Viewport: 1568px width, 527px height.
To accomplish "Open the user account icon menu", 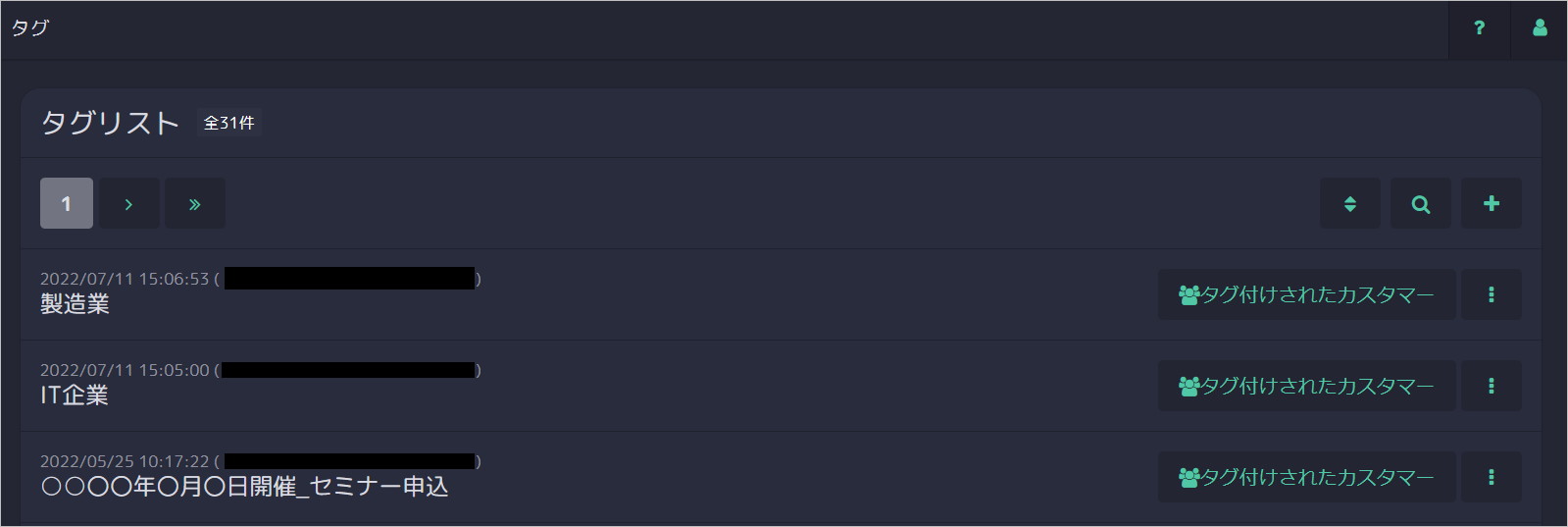I will pyautogui.click(x=1540, y=28).
